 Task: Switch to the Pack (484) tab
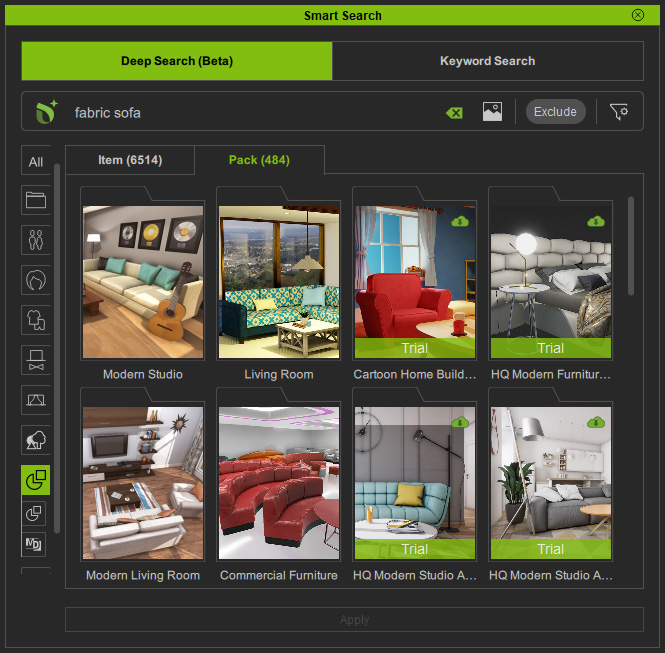click(x=259, y=160)
